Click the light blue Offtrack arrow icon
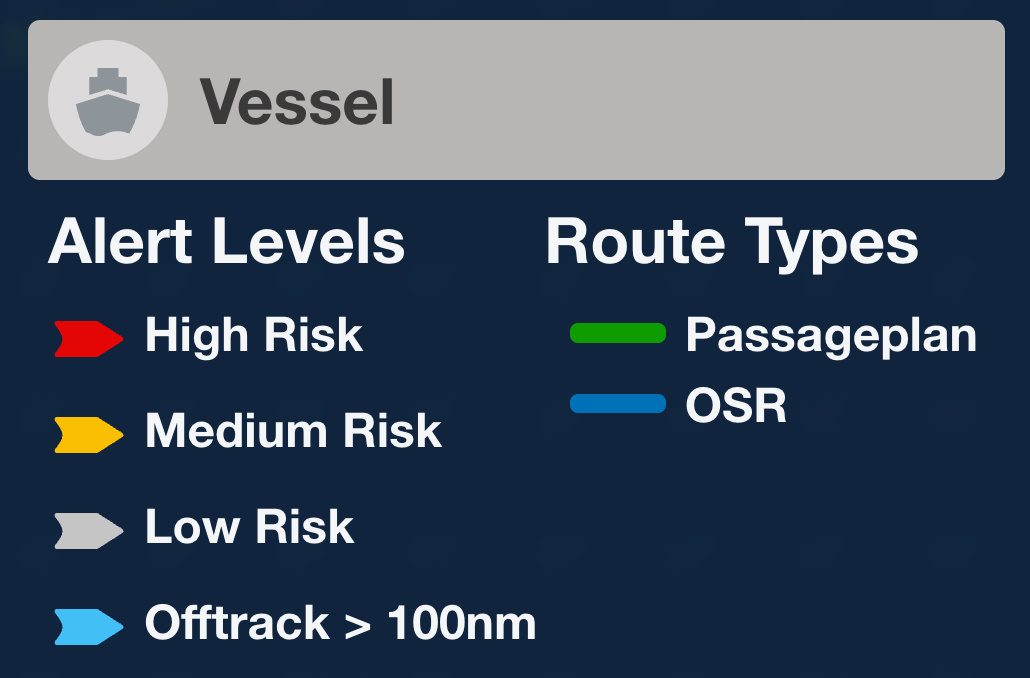This screenshot has height=678, width=1030. (x=88, y=623)
